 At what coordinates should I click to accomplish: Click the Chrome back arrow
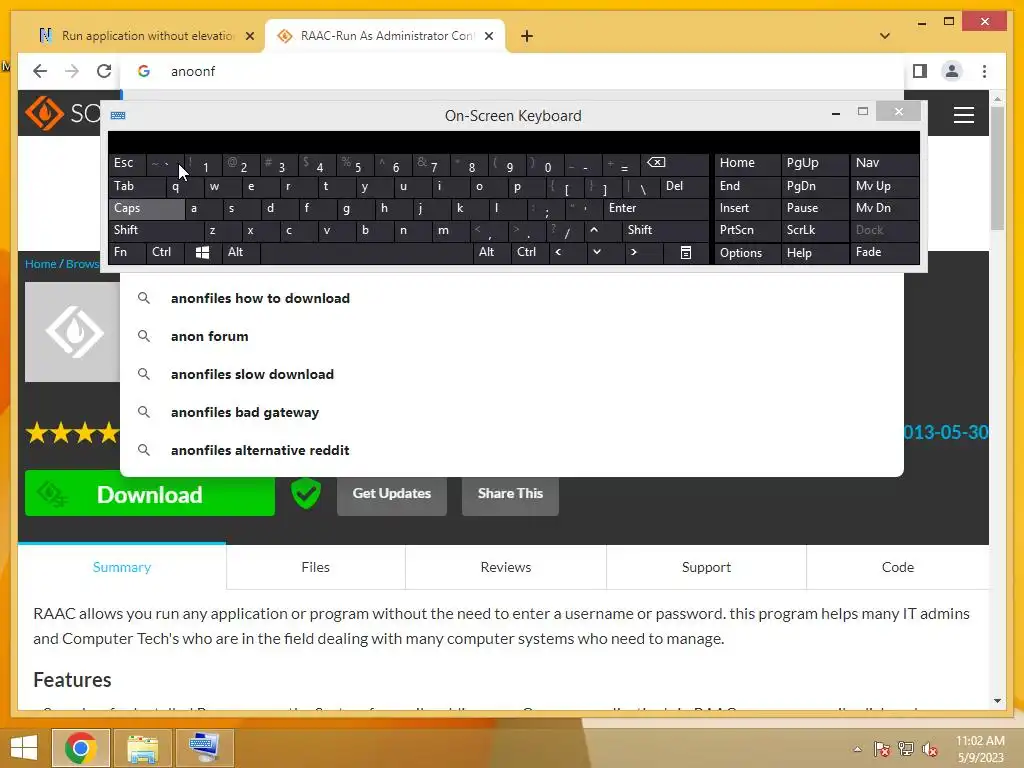click(40, 71)
